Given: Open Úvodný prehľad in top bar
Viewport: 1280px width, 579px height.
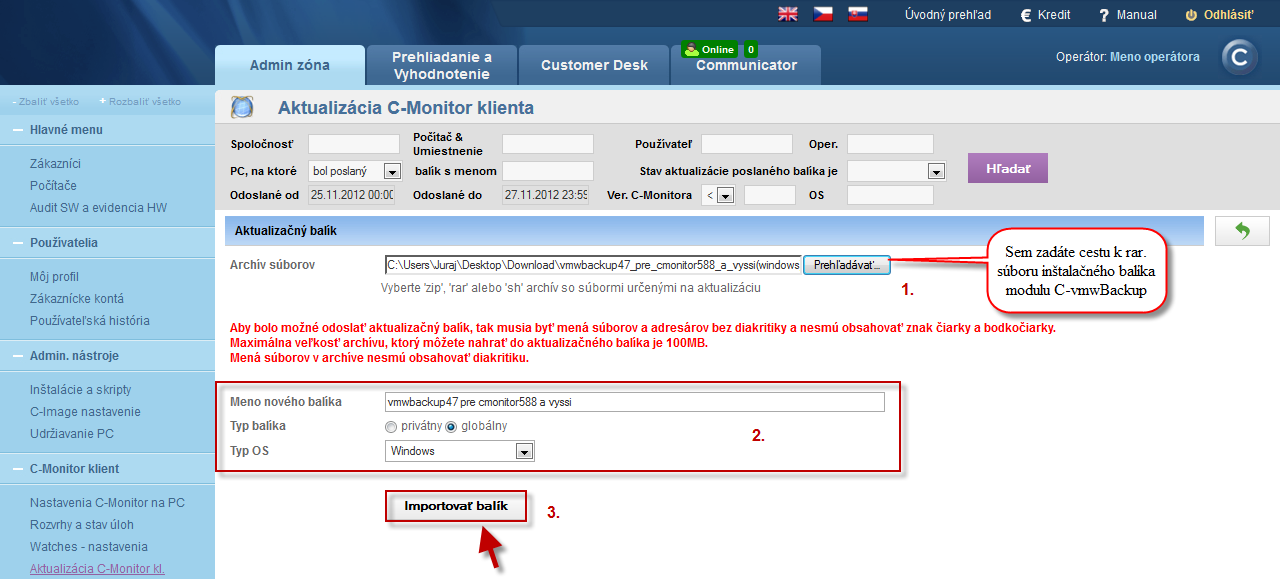Looking at the screenshot, I should 948,15.
